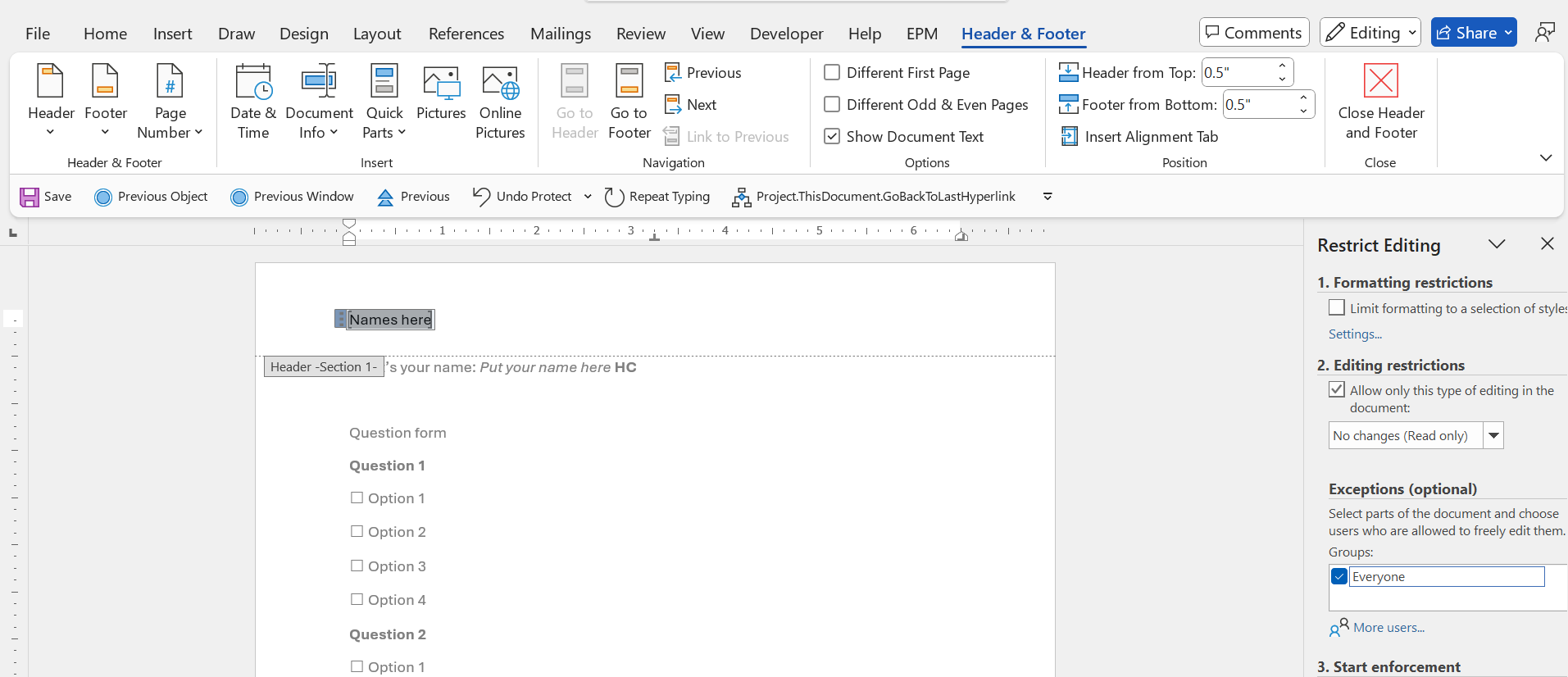1568x677 pixels.
Task: Click the Footer from Bottom field
Action: [x=1259, y=104]
